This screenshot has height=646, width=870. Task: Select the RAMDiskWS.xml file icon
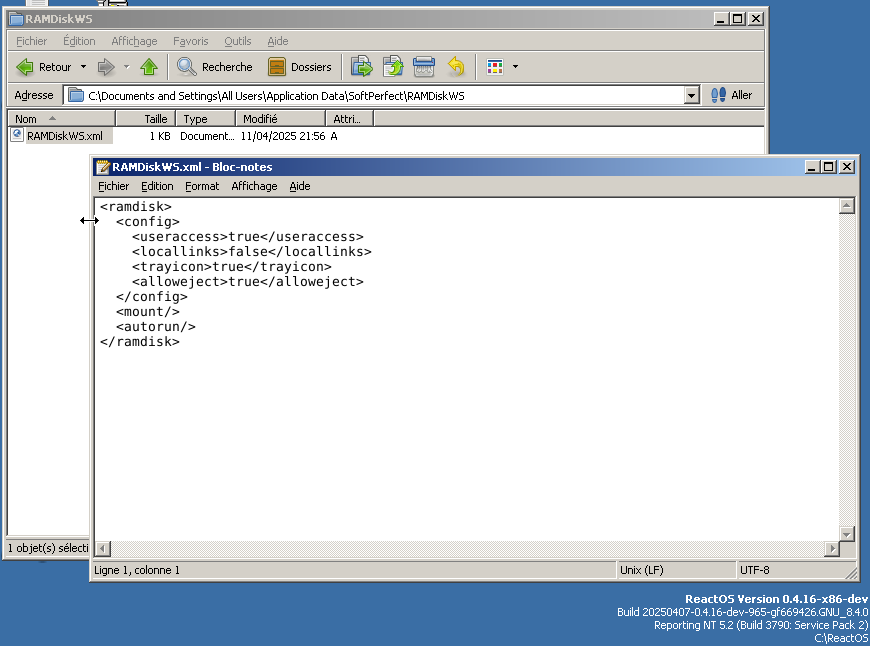coord(17,135)
